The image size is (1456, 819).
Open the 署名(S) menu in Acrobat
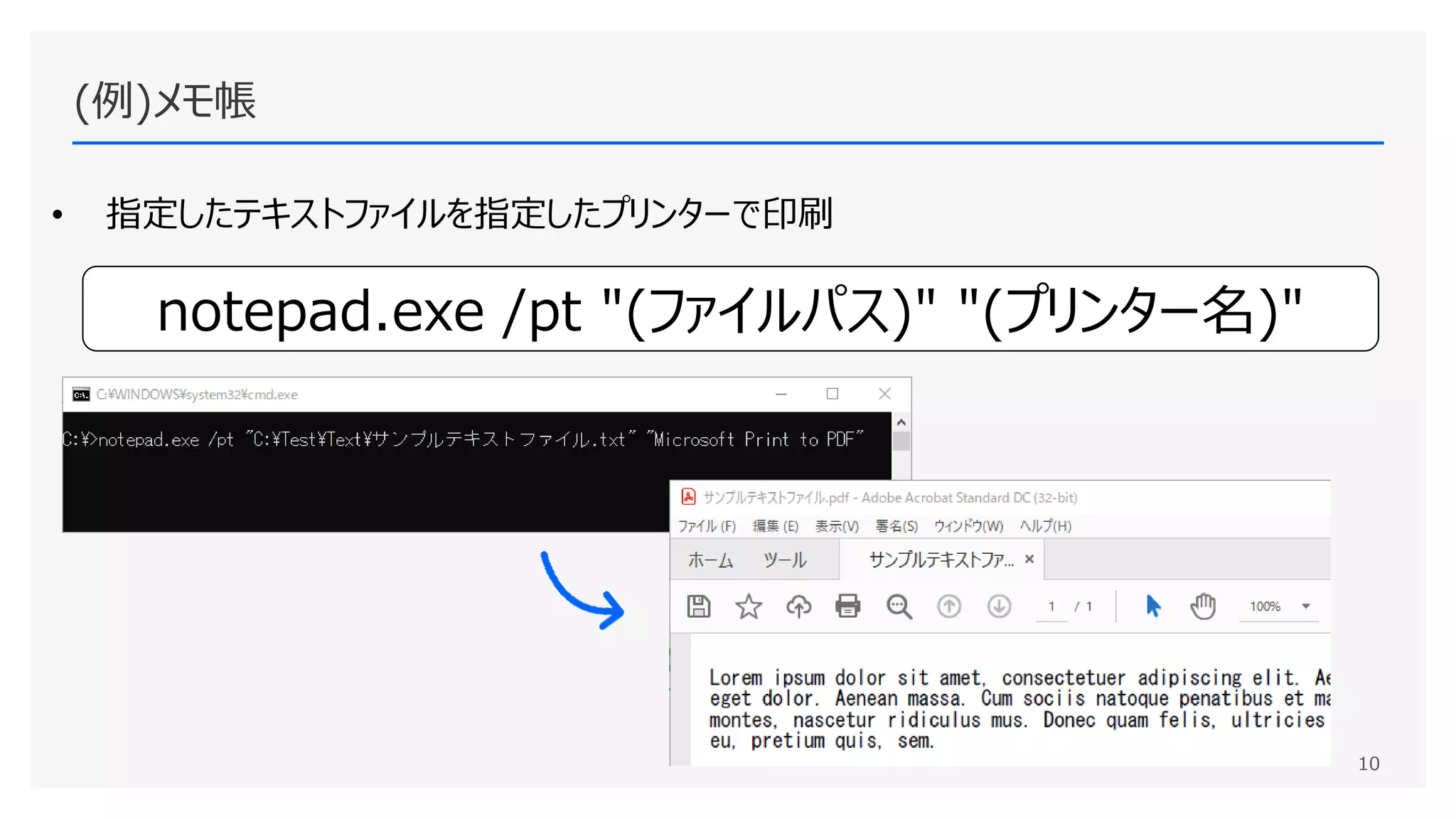click(896, 526)
